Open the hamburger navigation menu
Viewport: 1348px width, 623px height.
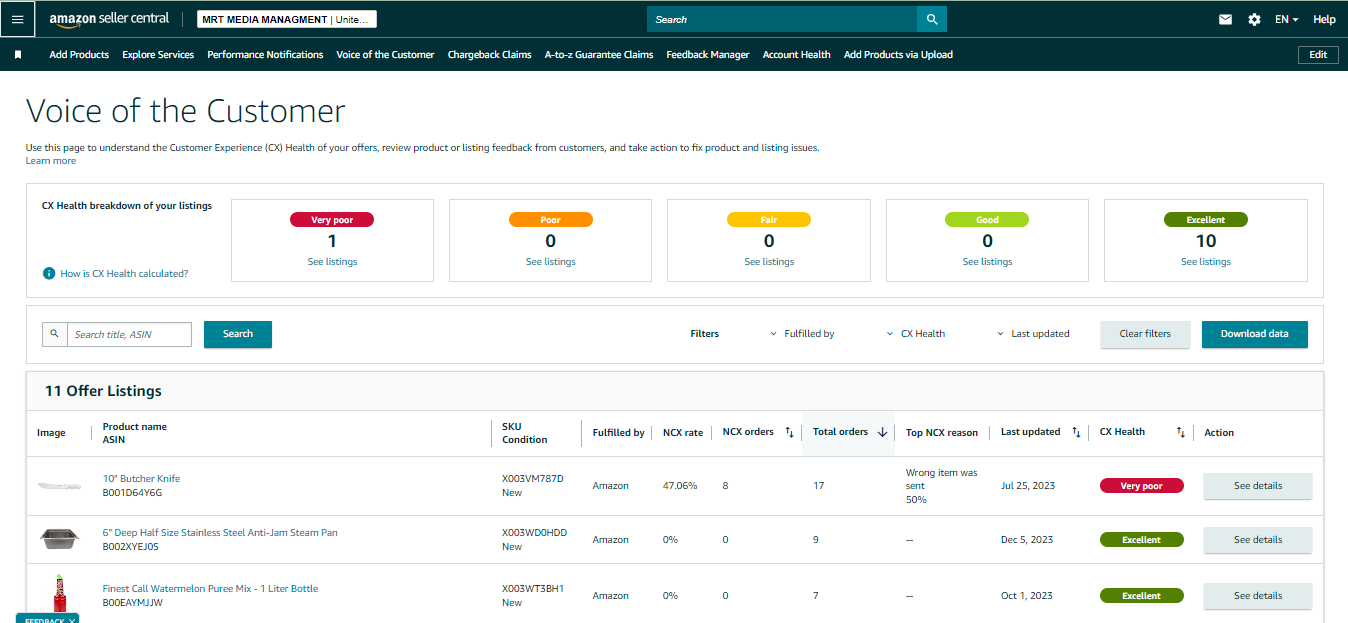[17, 19]
